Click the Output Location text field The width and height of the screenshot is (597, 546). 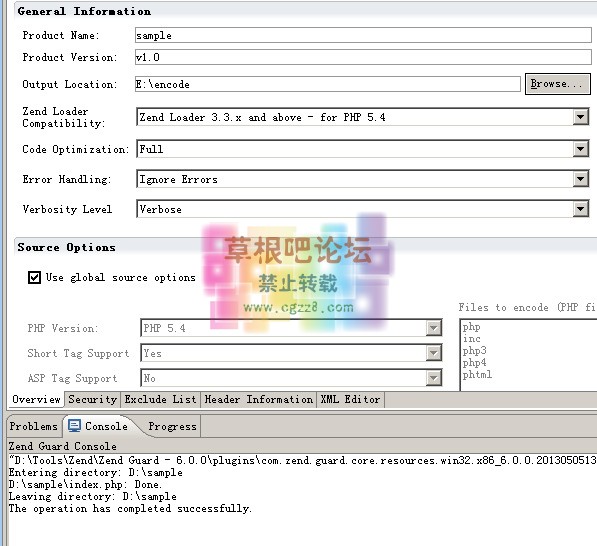click(327, 84)
